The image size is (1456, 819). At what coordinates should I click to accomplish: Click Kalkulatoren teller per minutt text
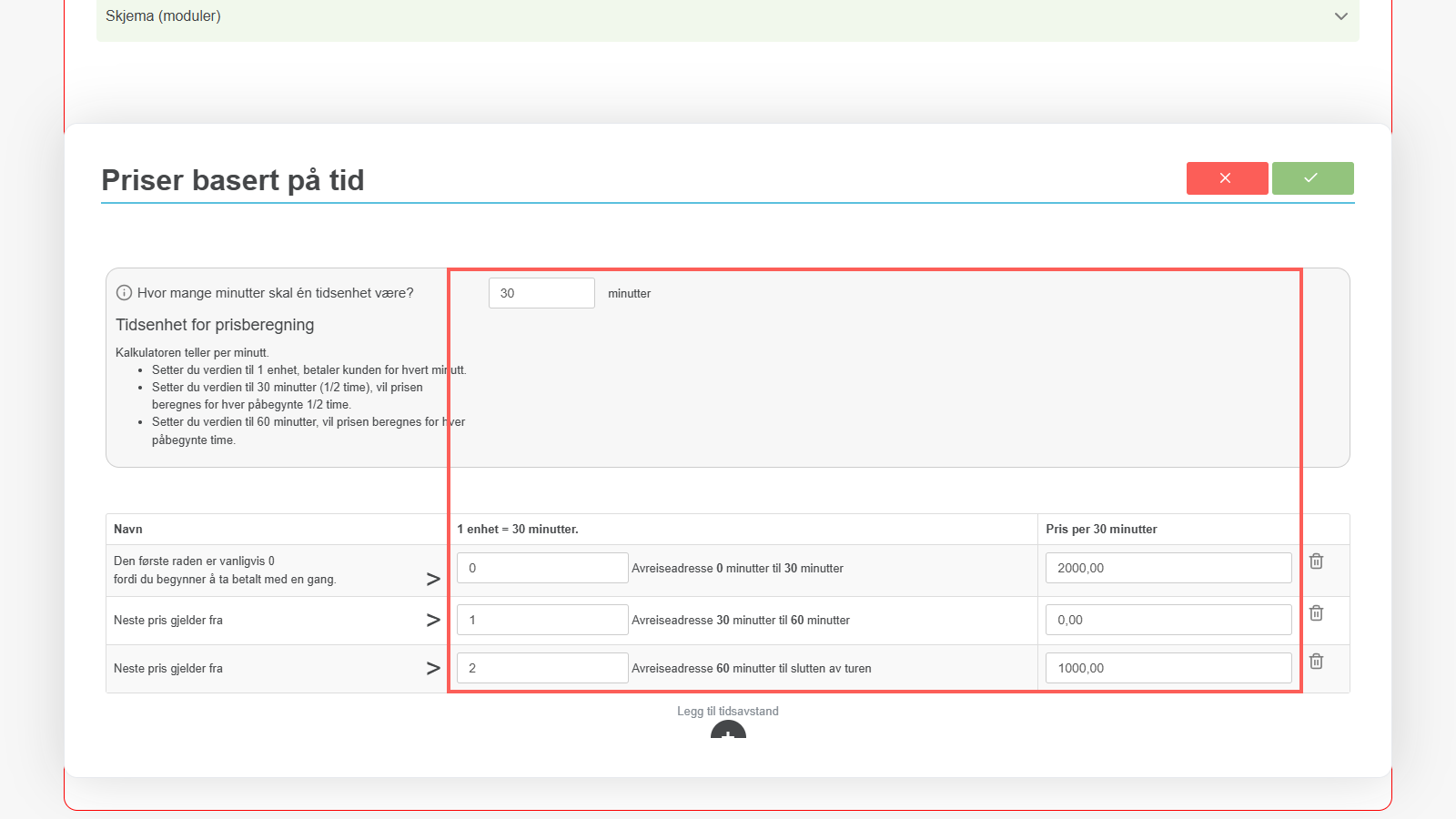[x=192, y=352]
